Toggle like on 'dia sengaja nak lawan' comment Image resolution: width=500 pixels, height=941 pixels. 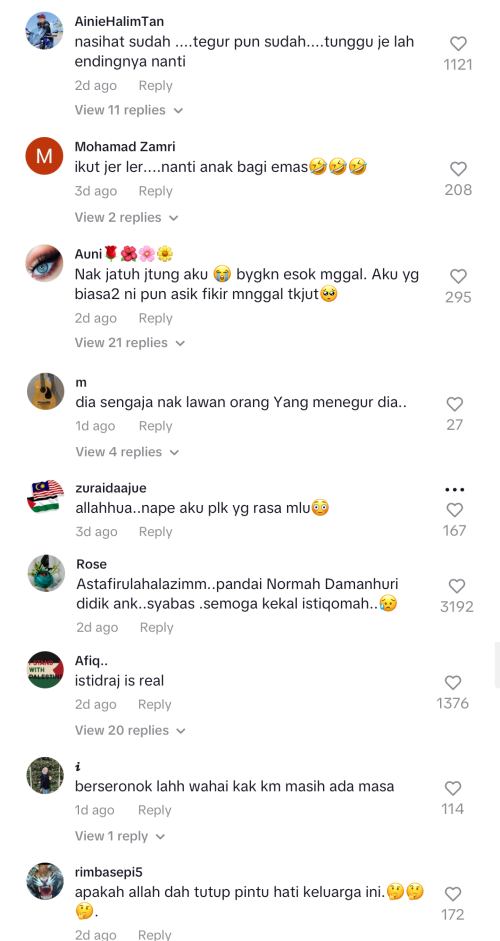coord(455,404)
